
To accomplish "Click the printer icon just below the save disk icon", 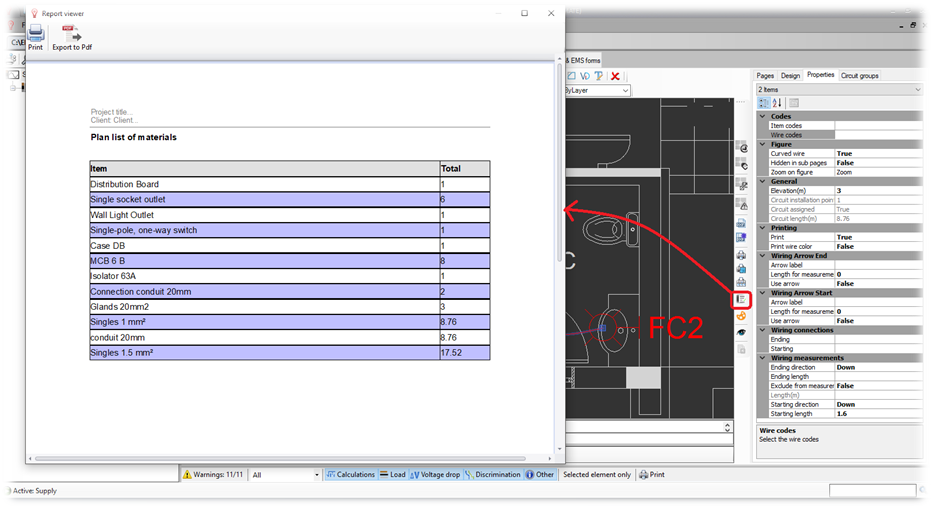I will click(741, 255).
